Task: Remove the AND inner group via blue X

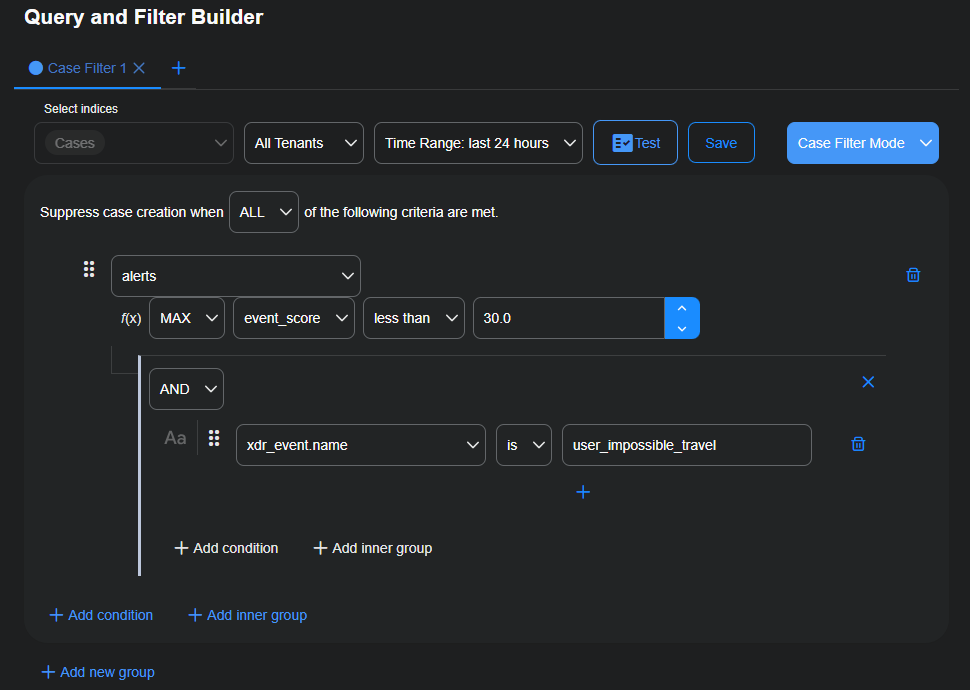Action: [867, 381]
